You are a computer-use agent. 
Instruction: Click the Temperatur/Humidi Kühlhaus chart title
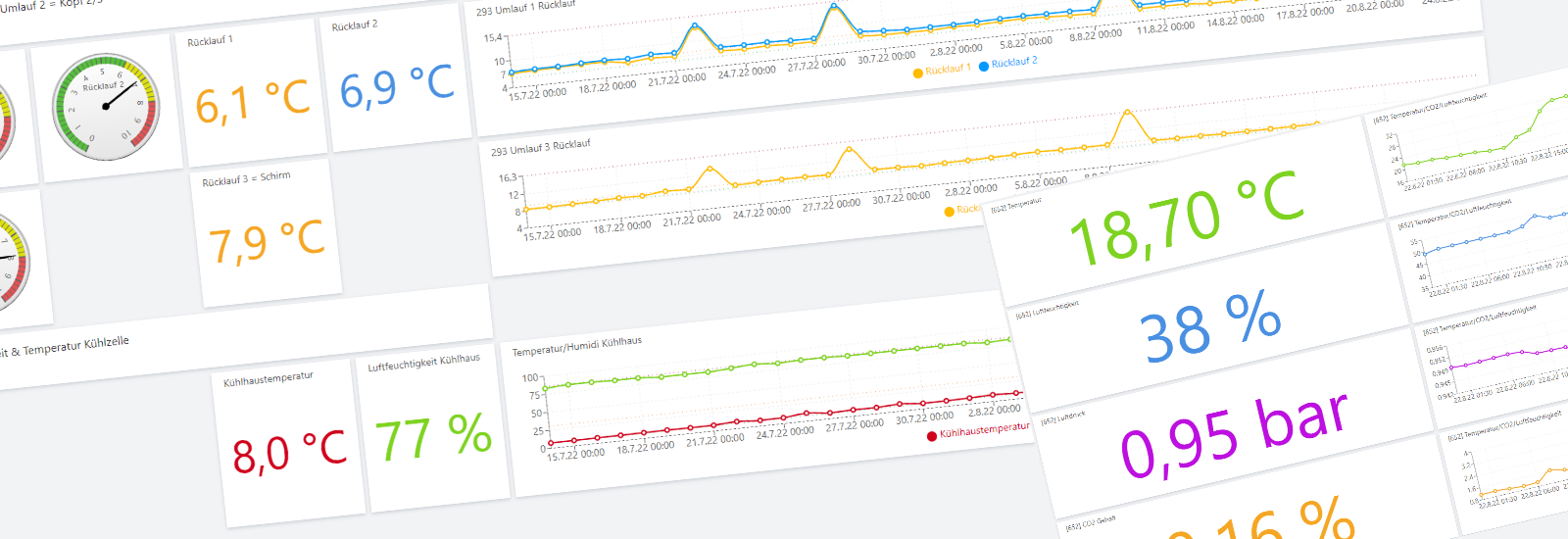577,346
